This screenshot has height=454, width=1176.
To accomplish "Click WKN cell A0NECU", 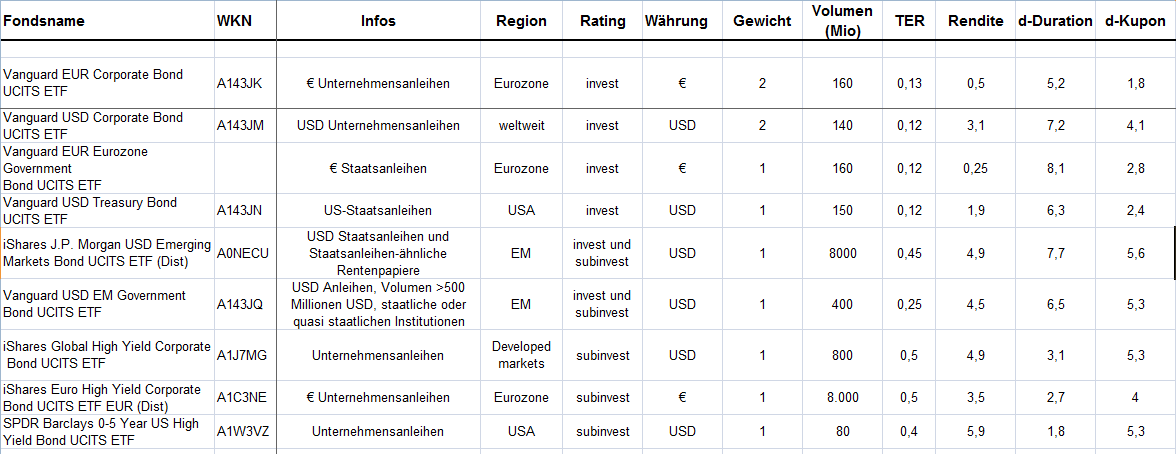I will 243,253.
